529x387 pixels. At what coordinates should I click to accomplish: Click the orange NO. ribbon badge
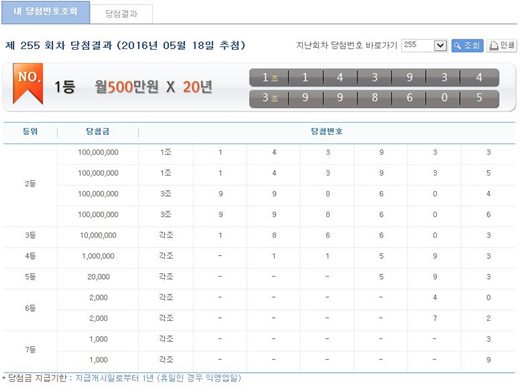click(28, 83)
